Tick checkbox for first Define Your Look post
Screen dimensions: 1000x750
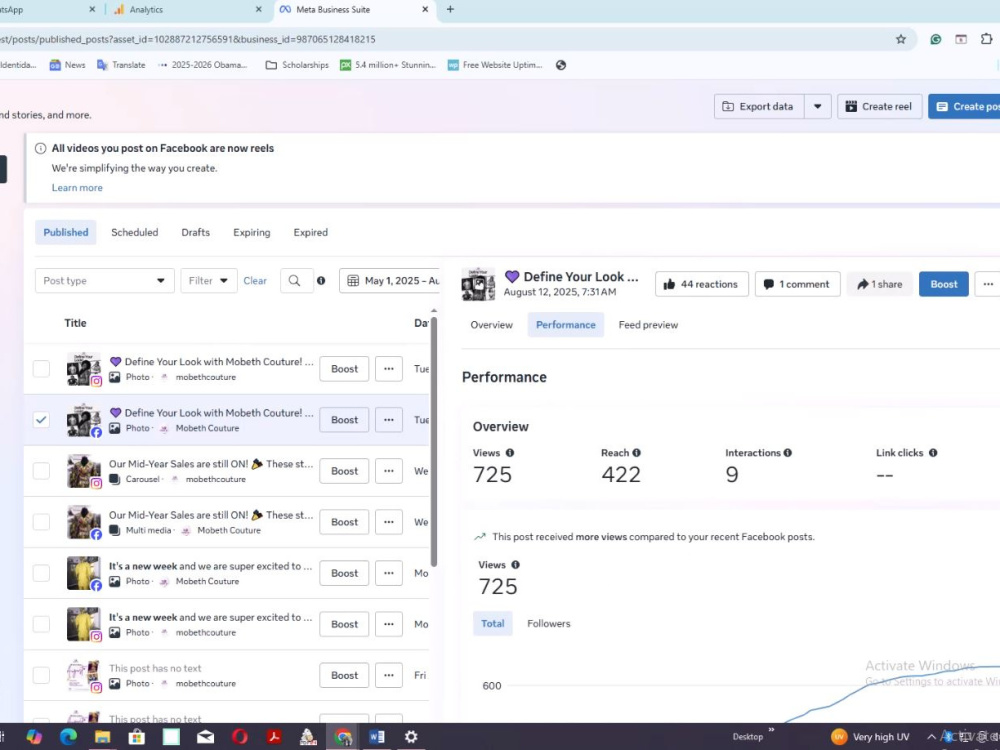[41, 369]
